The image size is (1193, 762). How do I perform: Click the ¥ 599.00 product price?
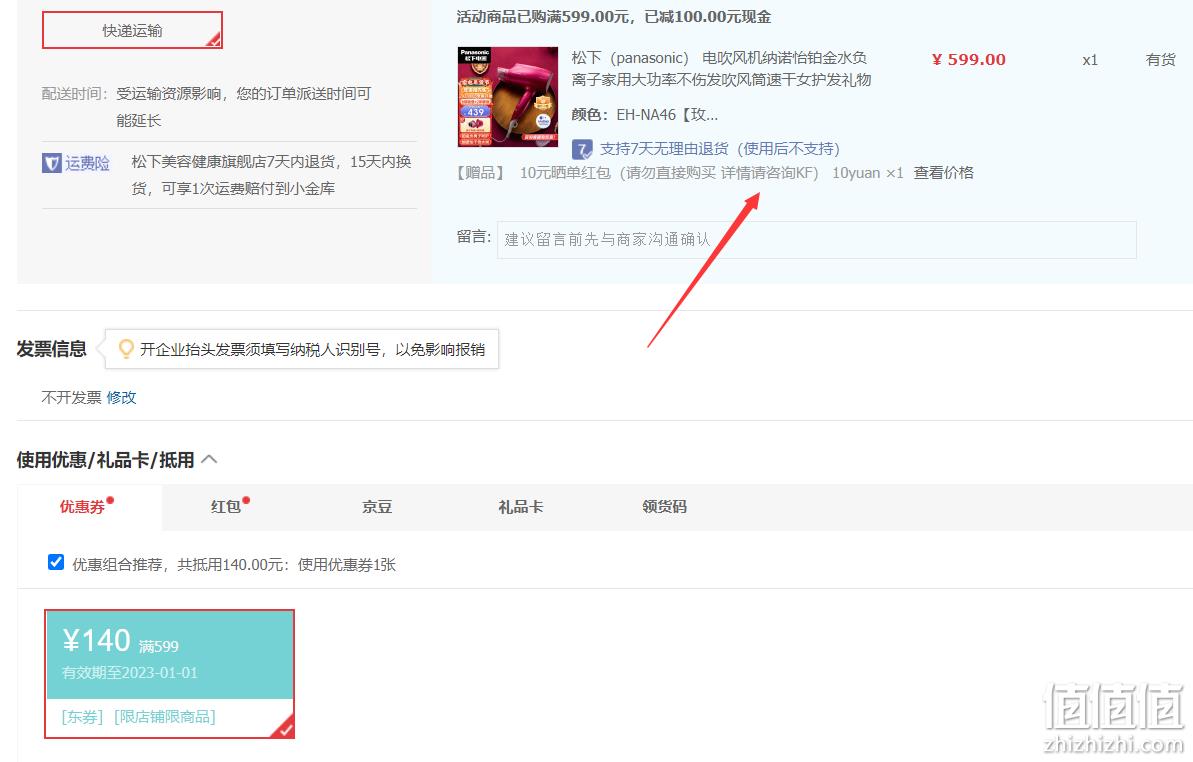tap(969, 59)
